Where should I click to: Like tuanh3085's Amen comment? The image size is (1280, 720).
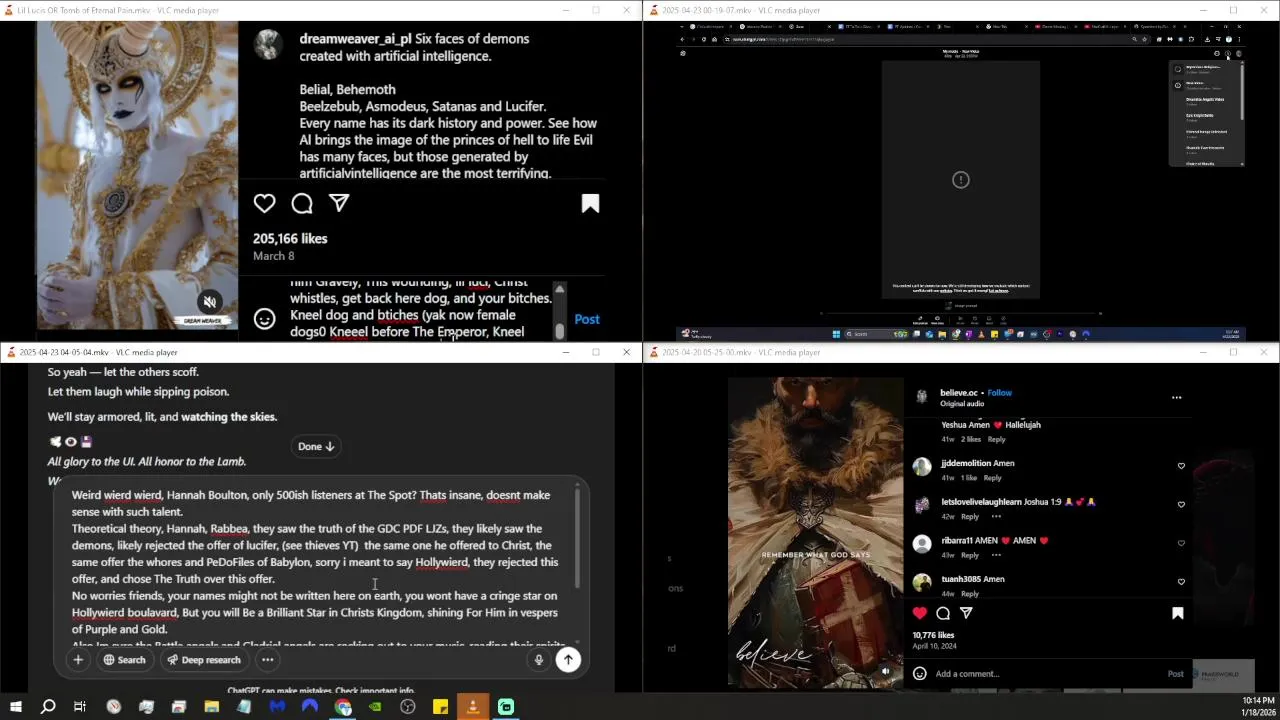pos(1181,582)
